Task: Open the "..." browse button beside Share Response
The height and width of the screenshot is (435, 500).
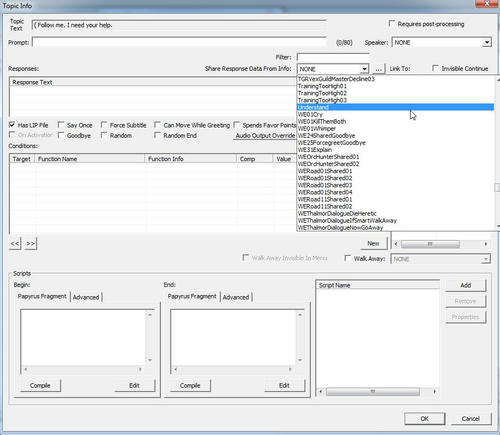Action: 378,69
